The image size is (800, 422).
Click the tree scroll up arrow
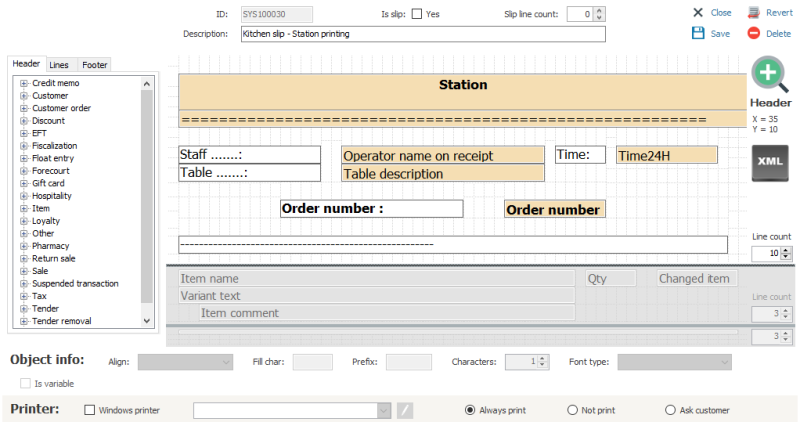(x=147, y=84)
